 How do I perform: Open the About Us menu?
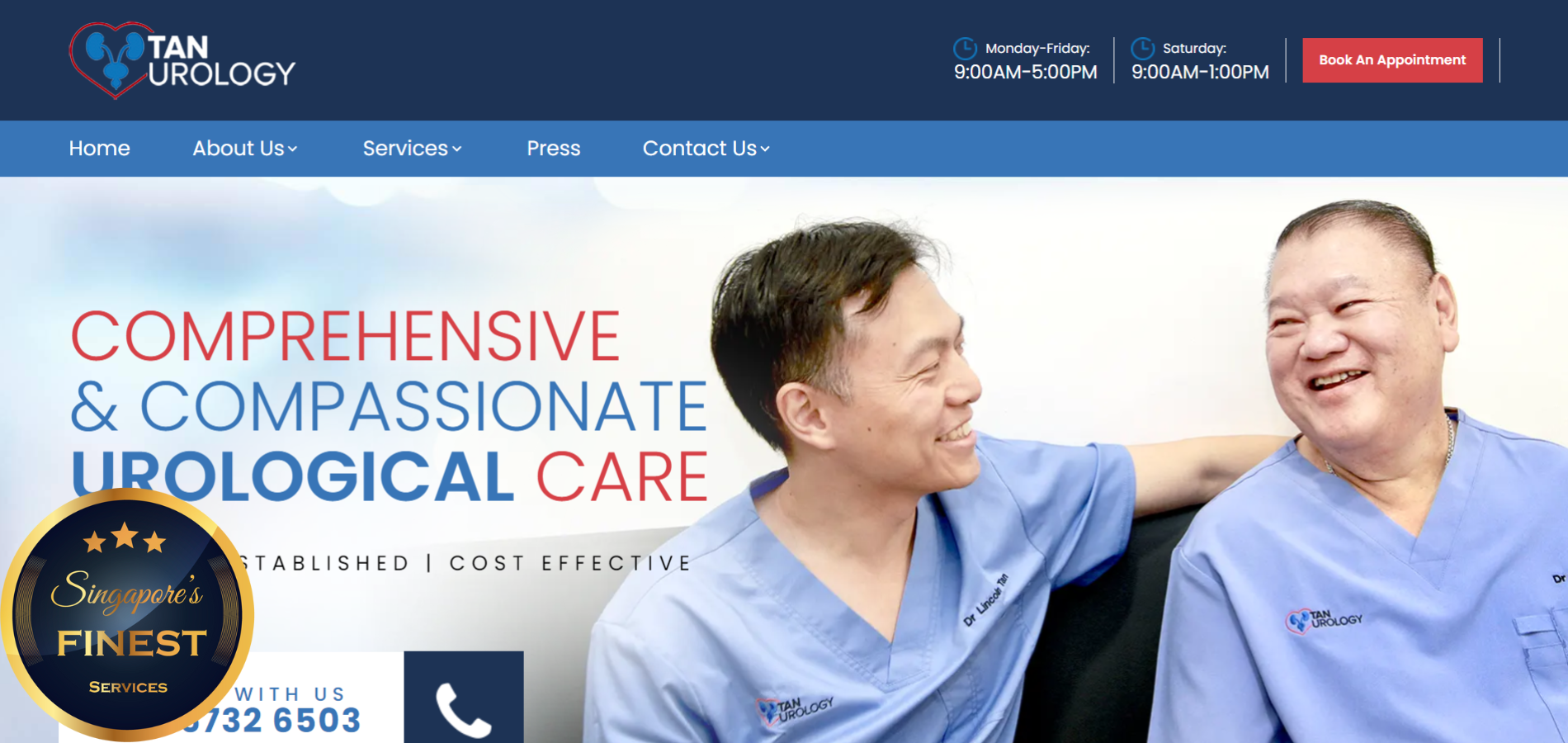coord(239,149)
